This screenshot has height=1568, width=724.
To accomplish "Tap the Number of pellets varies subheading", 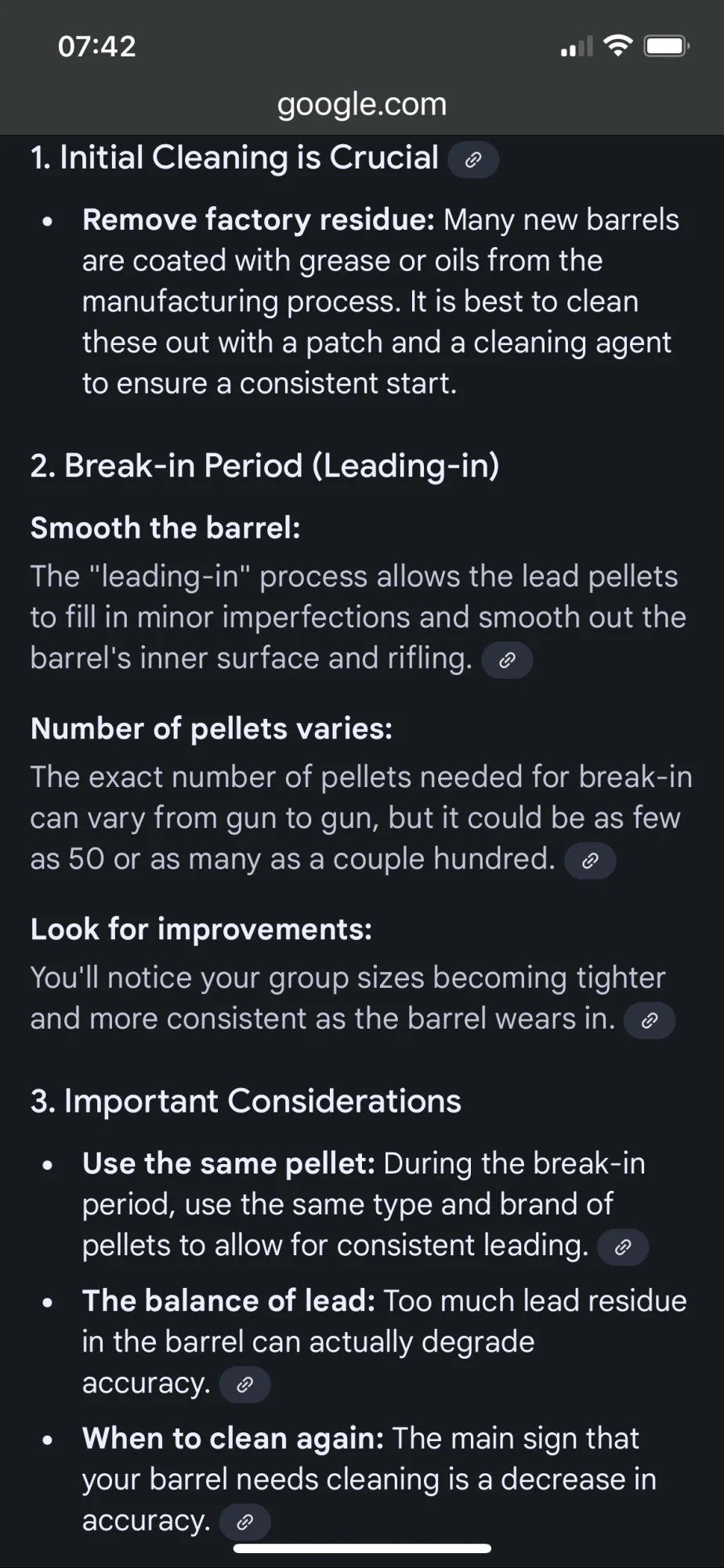I will [x=212, y=729].
